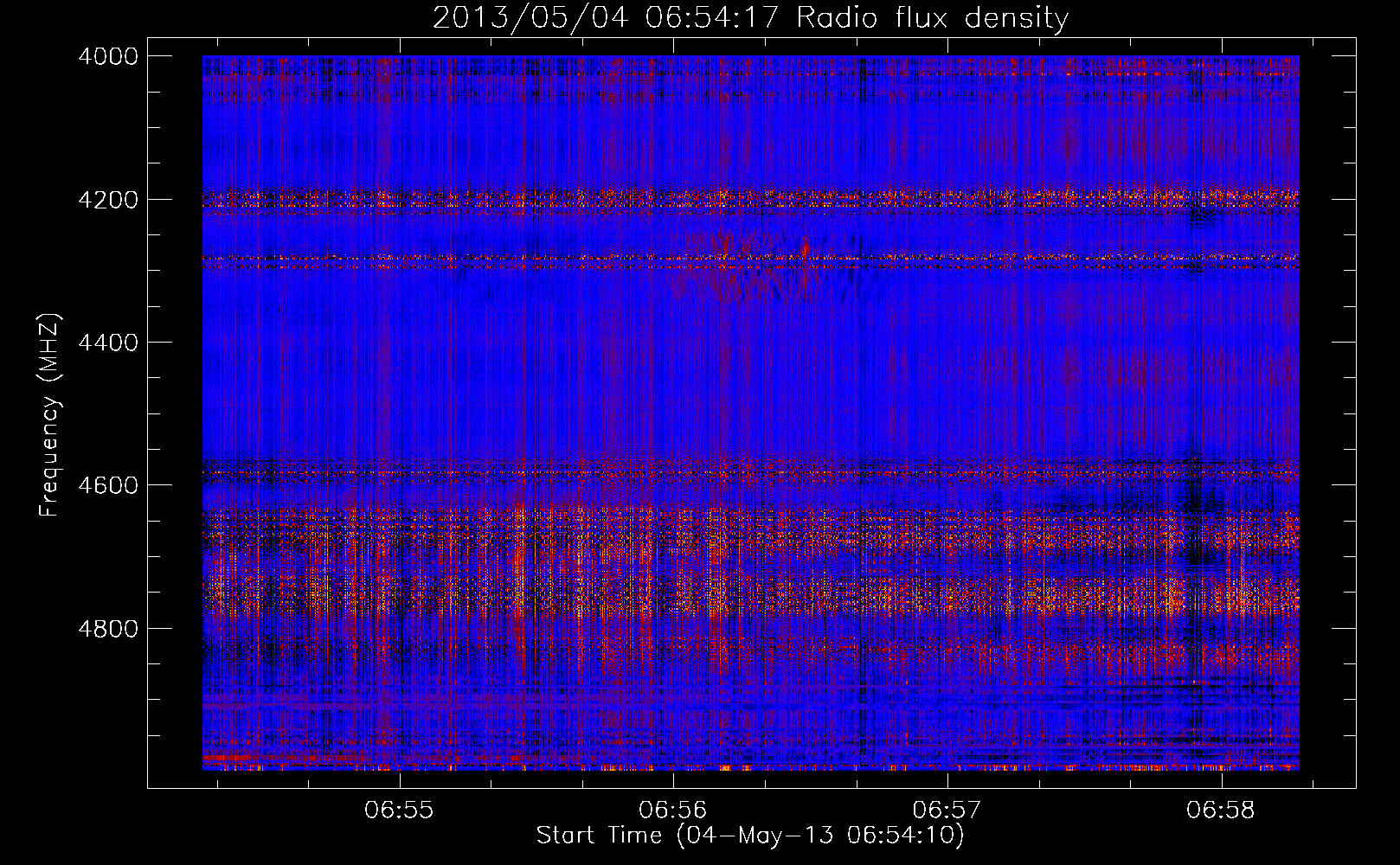The width and height of the screenshot is (1400, 865).
Task: Click the 06:56 time tick label
Action: (673, 811)
